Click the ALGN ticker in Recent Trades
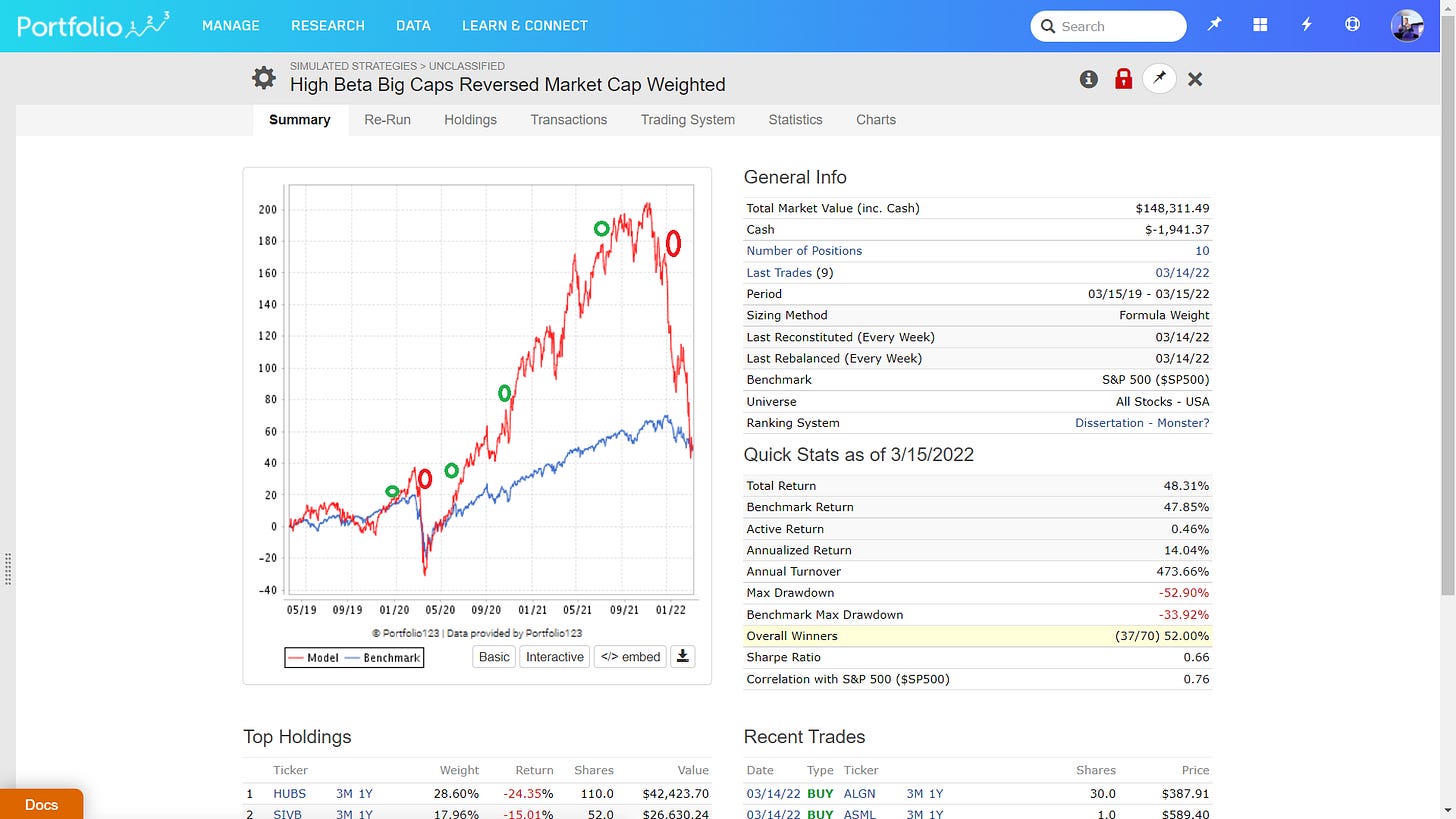The height and width of the screenshot is (819, 1456). click(859, 793)
